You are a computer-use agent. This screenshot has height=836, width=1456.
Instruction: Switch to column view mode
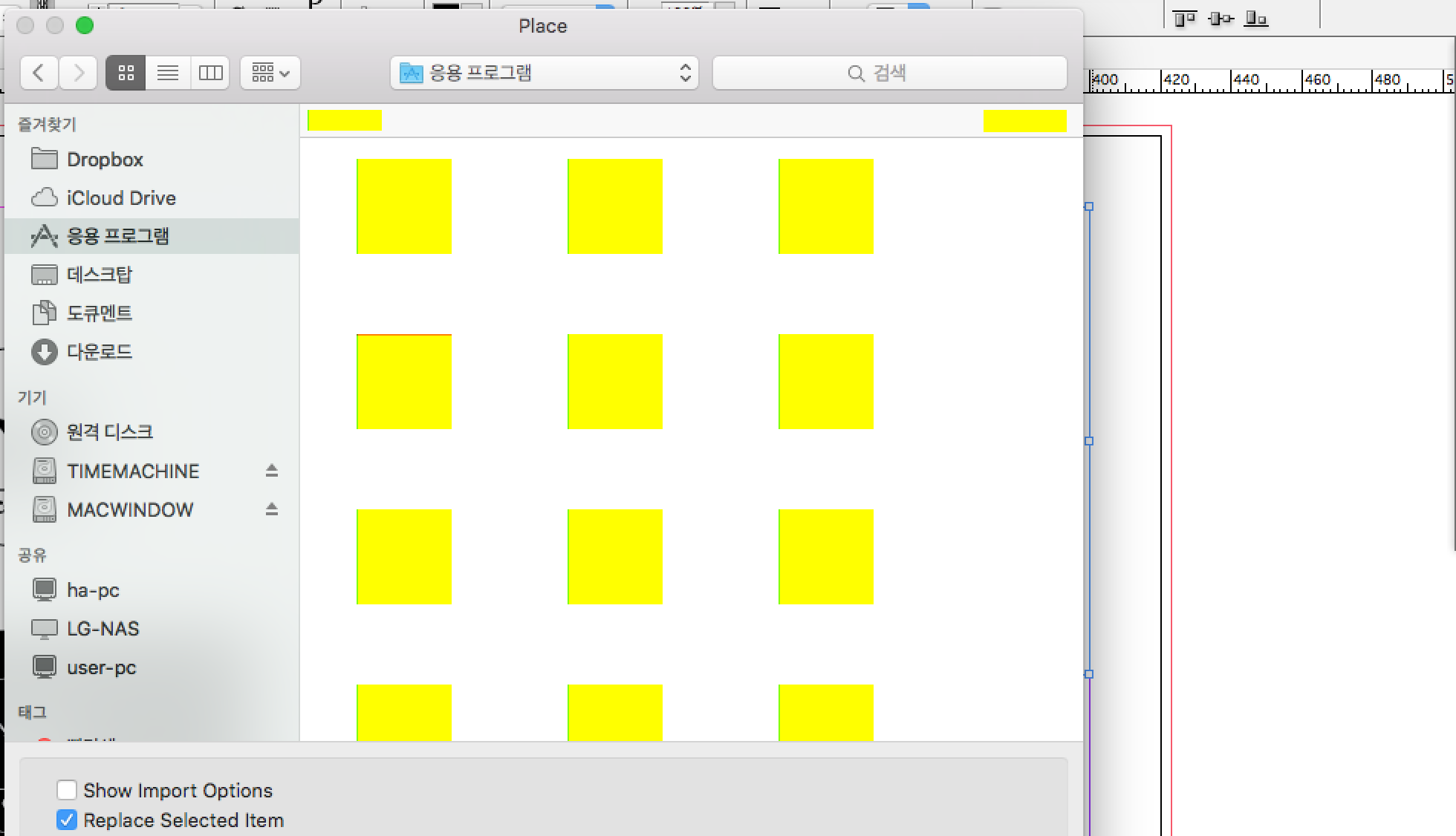click(210, 73)
